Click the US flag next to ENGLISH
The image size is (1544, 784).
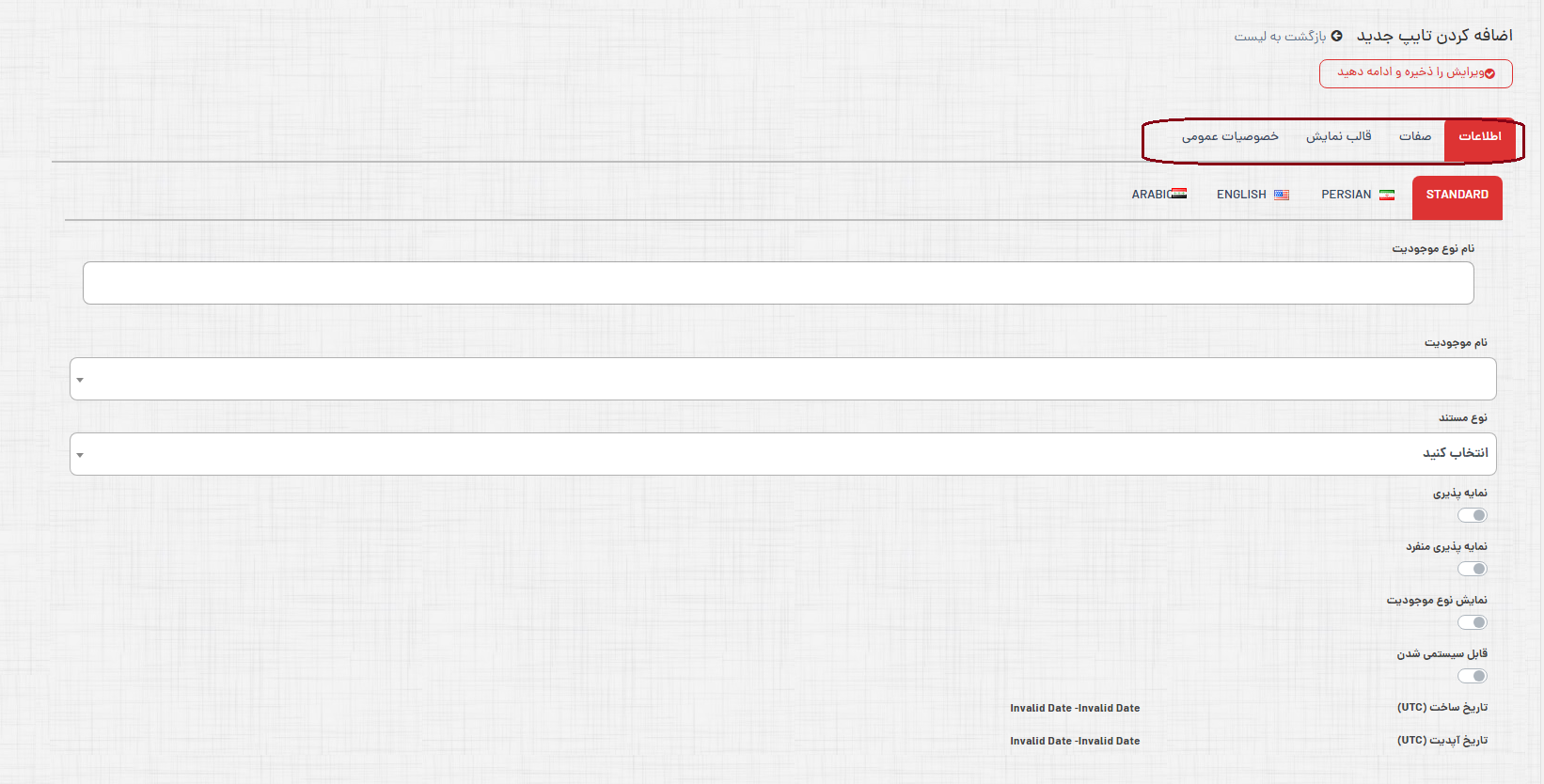click(x=1282, y=195)
